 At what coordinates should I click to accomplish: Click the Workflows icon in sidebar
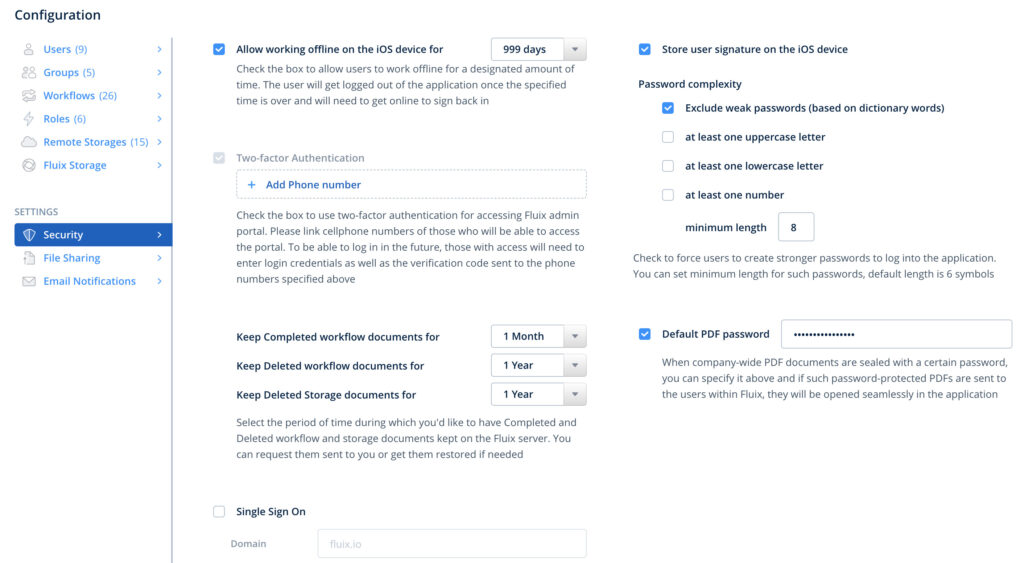28,96
